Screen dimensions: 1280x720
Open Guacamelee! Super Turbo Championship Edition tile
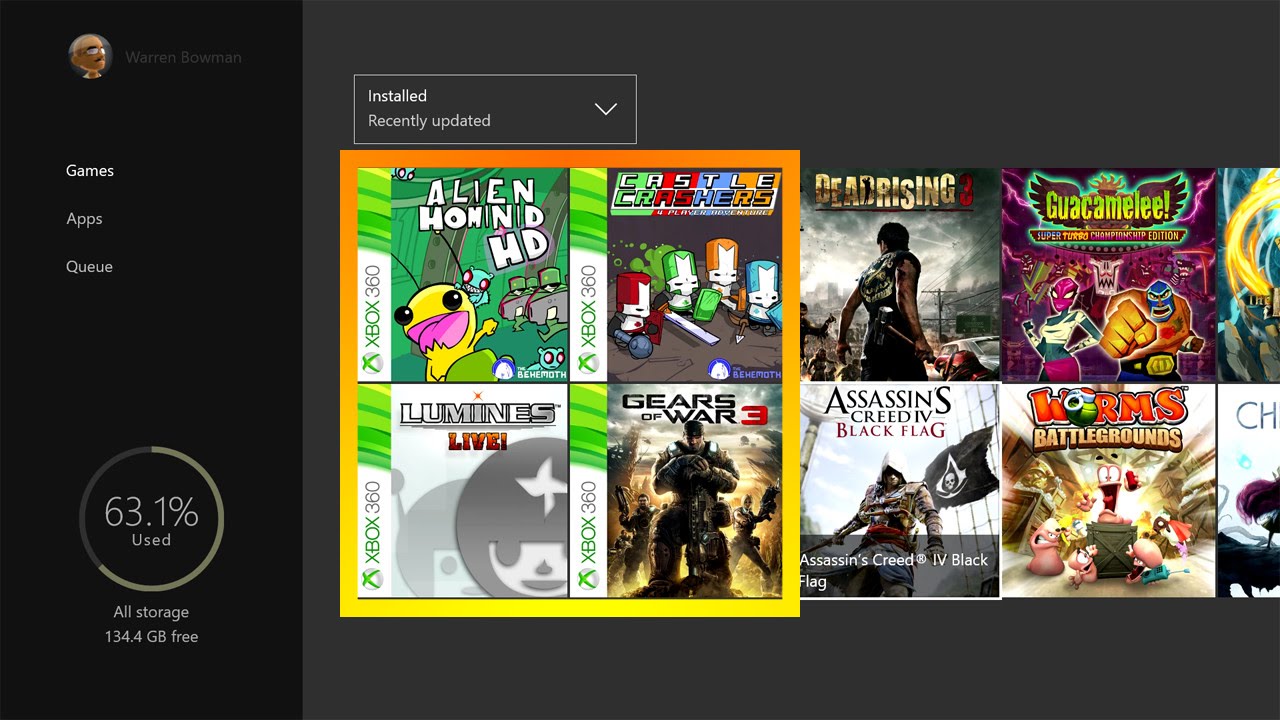pyautogui.click(x=1109, y=275)
